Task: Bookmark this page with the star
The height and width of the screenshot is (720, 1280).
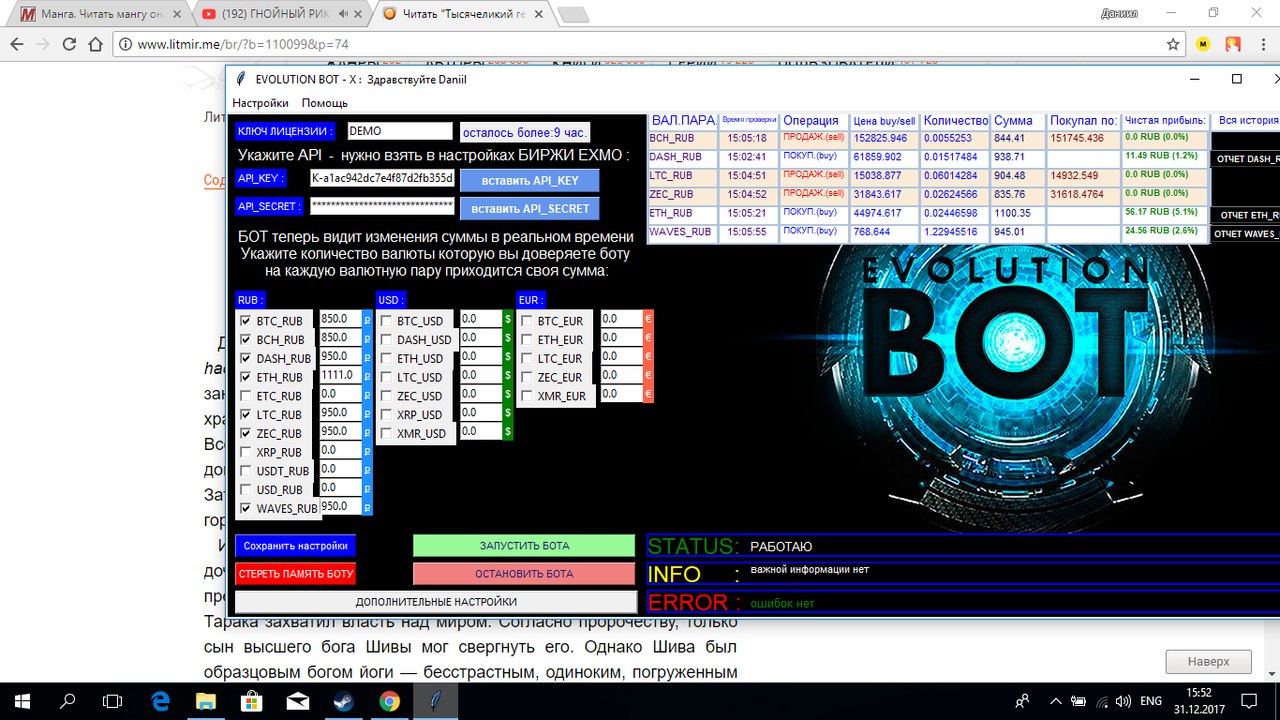Action: click(1173, 44)
